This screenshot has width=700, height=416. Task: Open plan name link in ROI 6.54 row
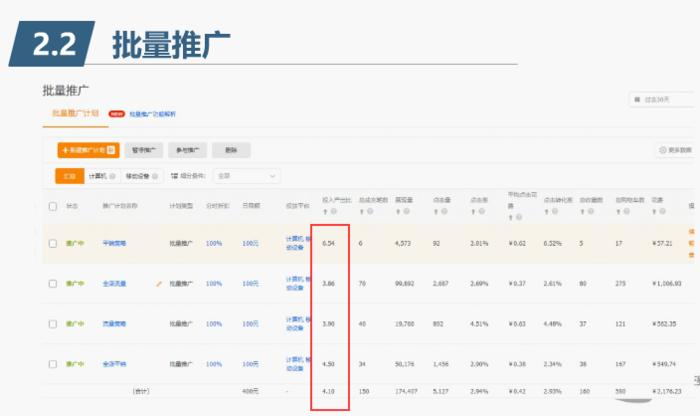click(x=114, y=243)
